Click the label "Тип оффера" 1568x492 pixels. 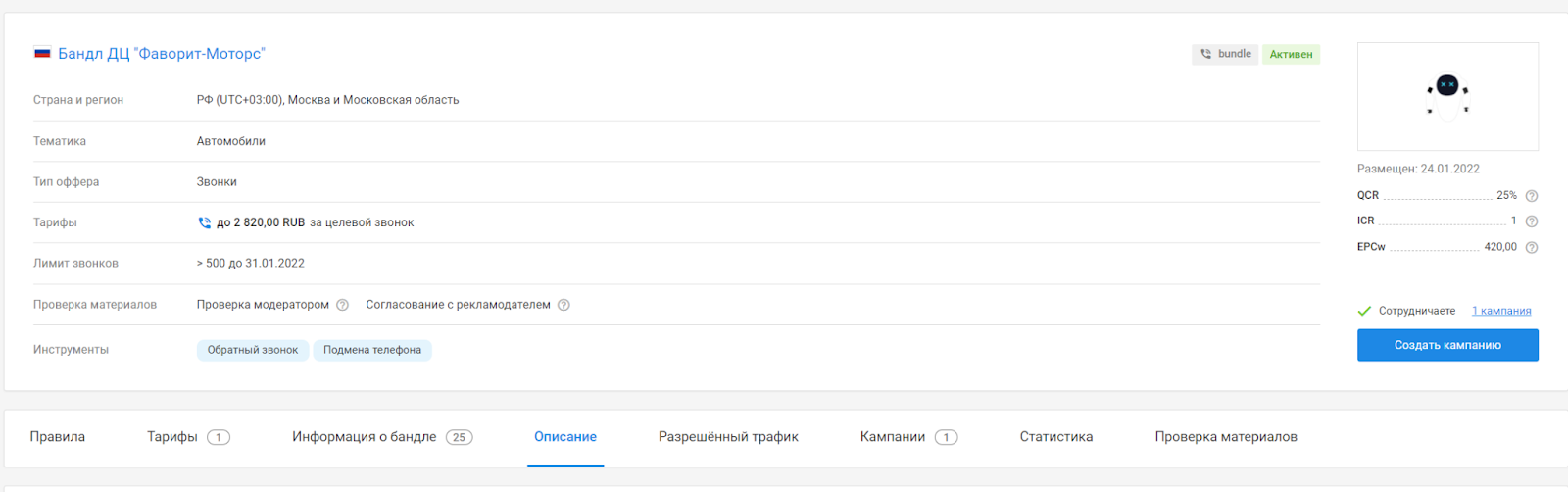pyautogui.click(x=66, y=182)
